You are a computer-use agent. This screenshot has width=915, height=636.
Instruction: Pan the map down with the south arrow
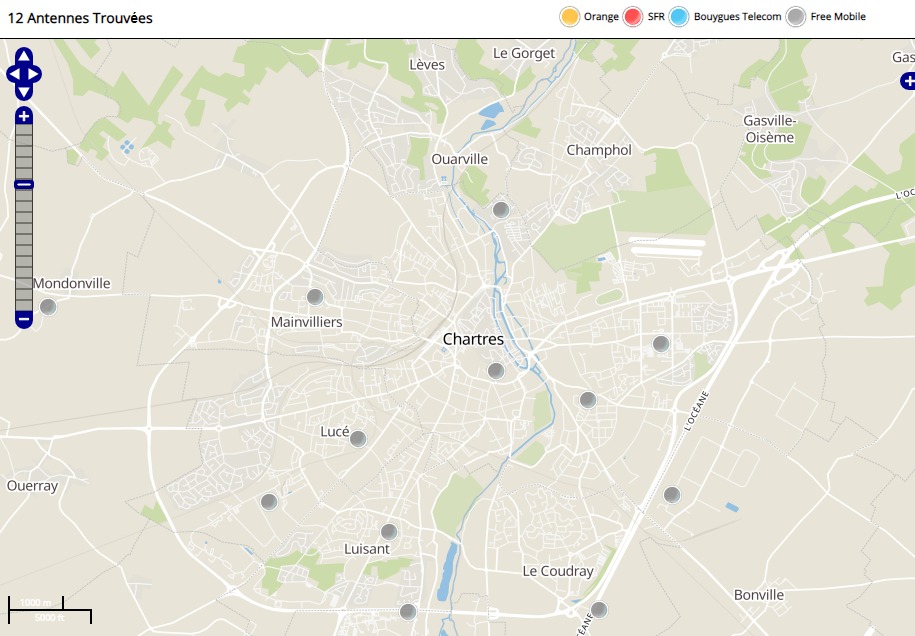coord(24,91)
